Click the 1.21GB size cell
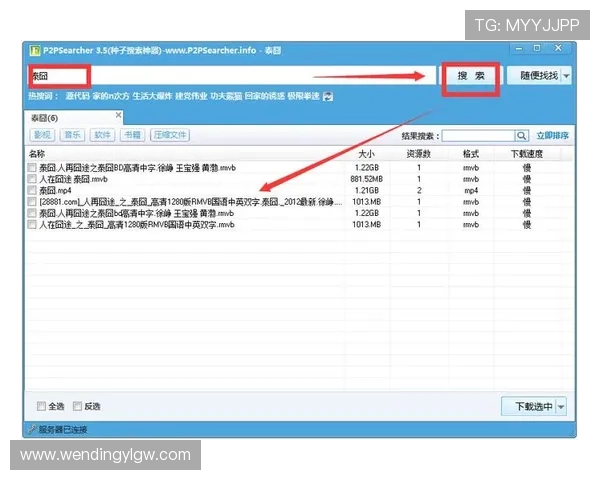 click(367, 191)
